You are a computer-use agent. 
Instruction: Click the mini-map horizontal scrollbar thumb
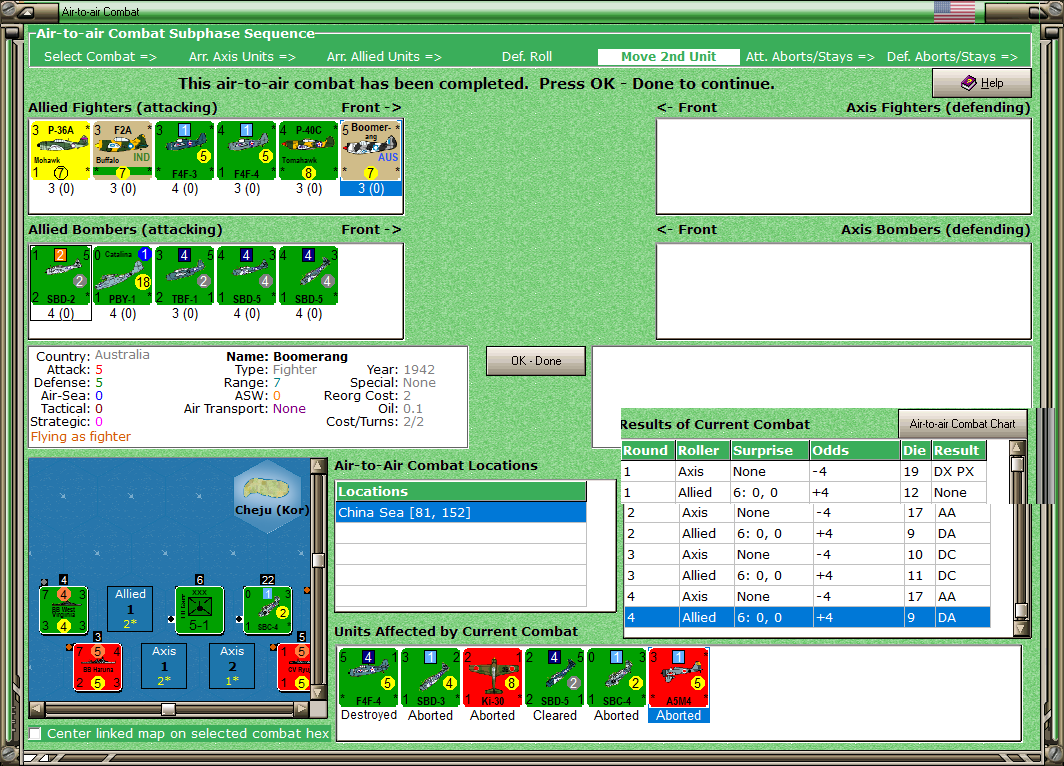(x=168, y=709)
